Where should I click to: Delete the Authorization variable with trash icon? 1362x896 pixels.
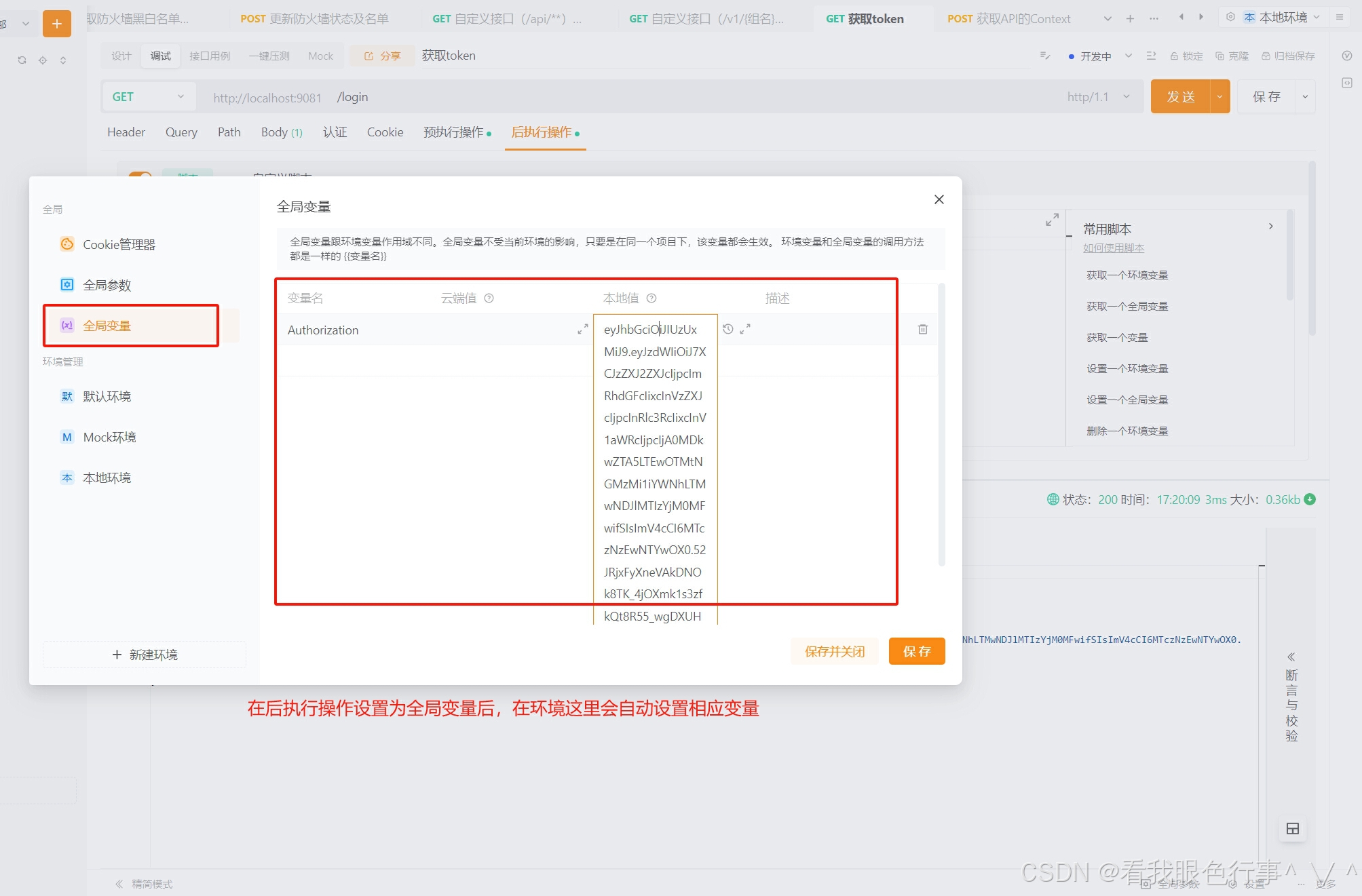(x=922, y=329)
